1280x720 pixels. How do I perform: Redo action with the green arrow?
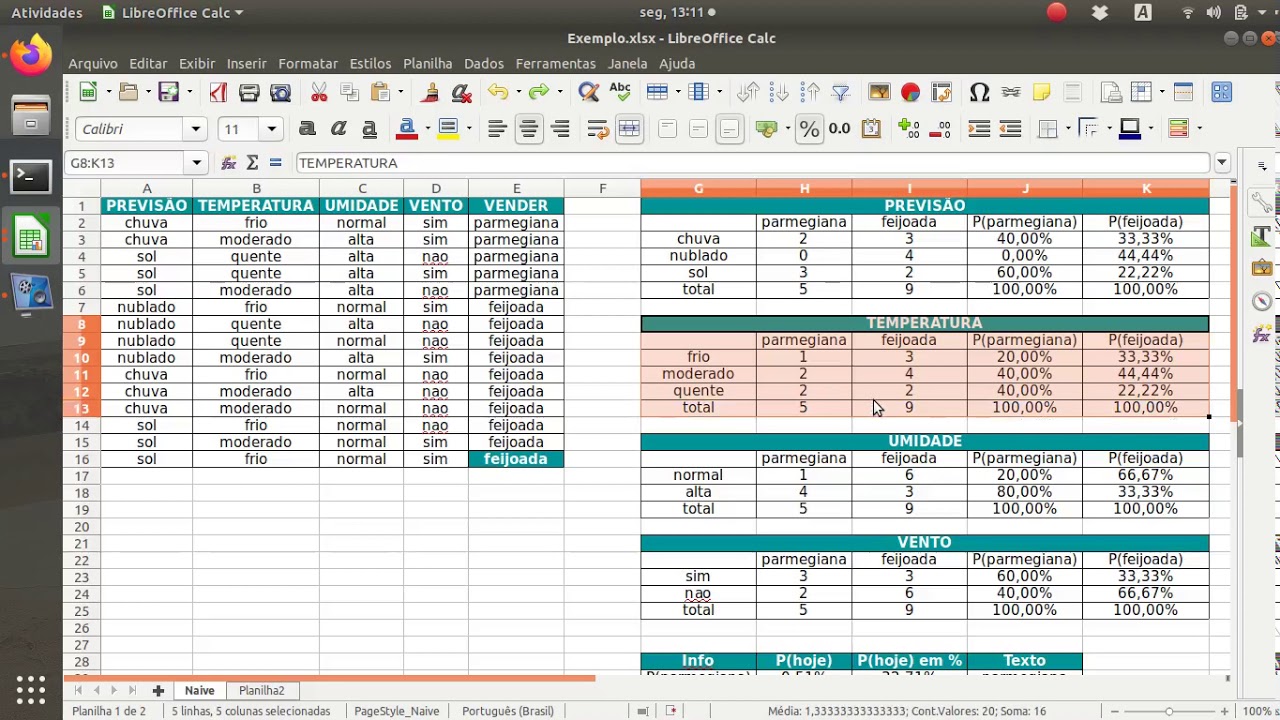point(539,92)
